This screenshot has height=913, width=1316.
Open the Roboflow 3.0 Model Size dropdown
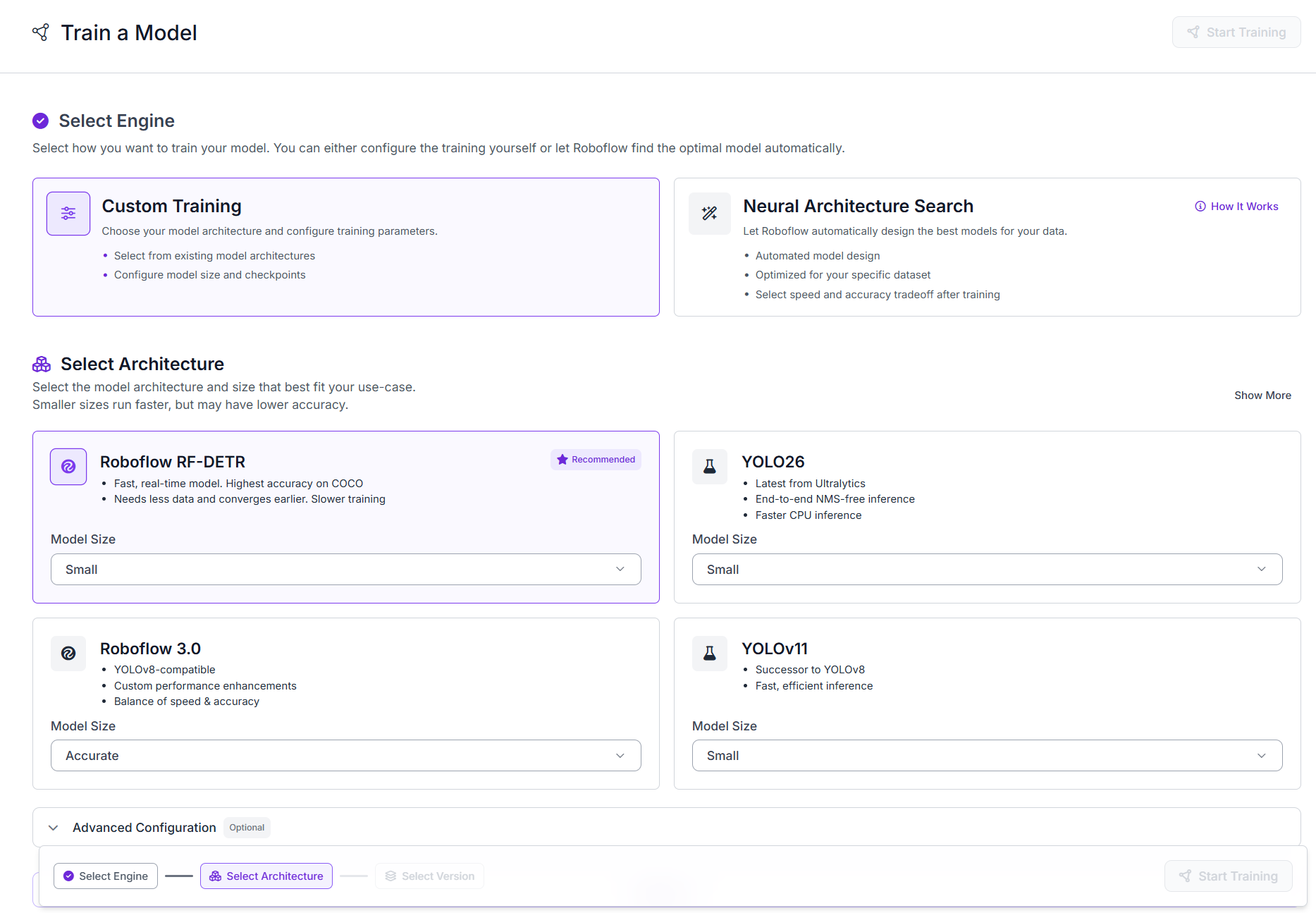346,756
